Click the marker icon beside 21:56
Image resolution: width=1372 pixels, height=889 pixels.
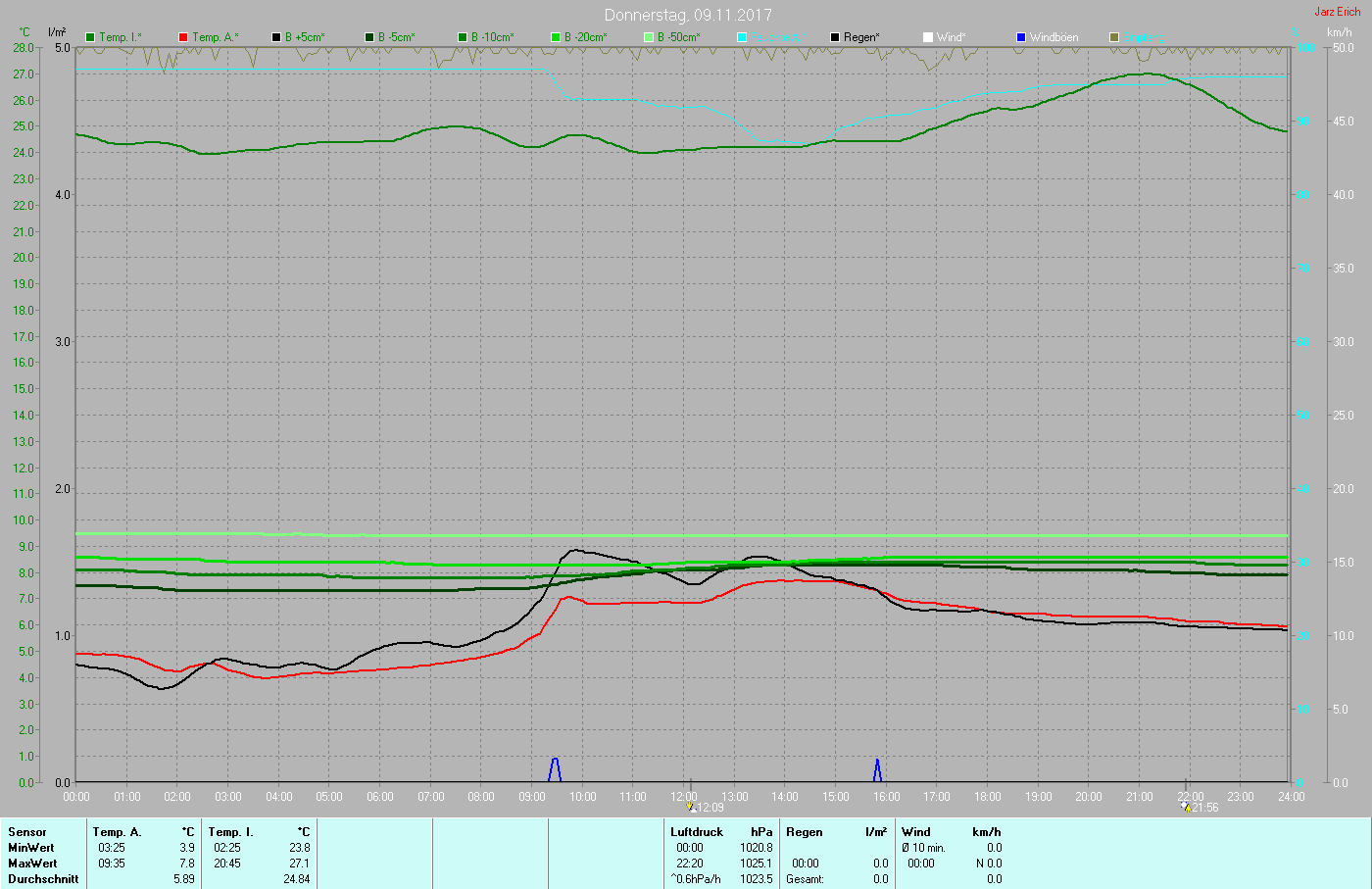1187,807
